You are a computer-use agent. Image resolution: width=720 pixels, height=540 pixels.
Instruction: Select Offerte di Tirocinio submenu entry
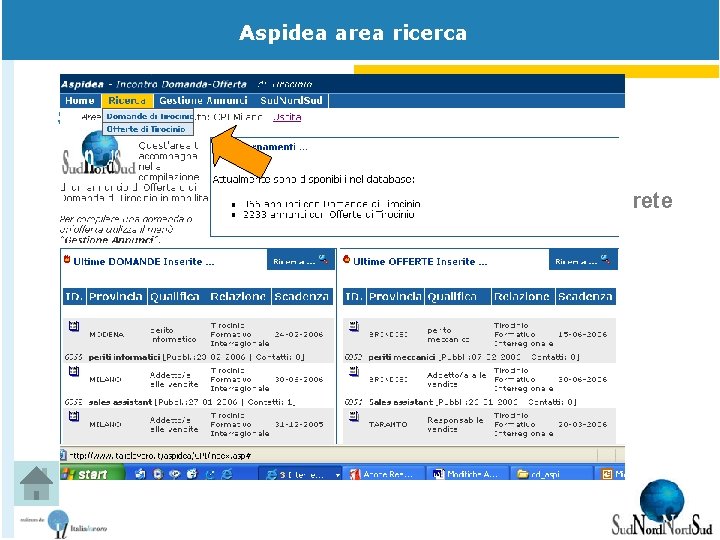(147, 129)
